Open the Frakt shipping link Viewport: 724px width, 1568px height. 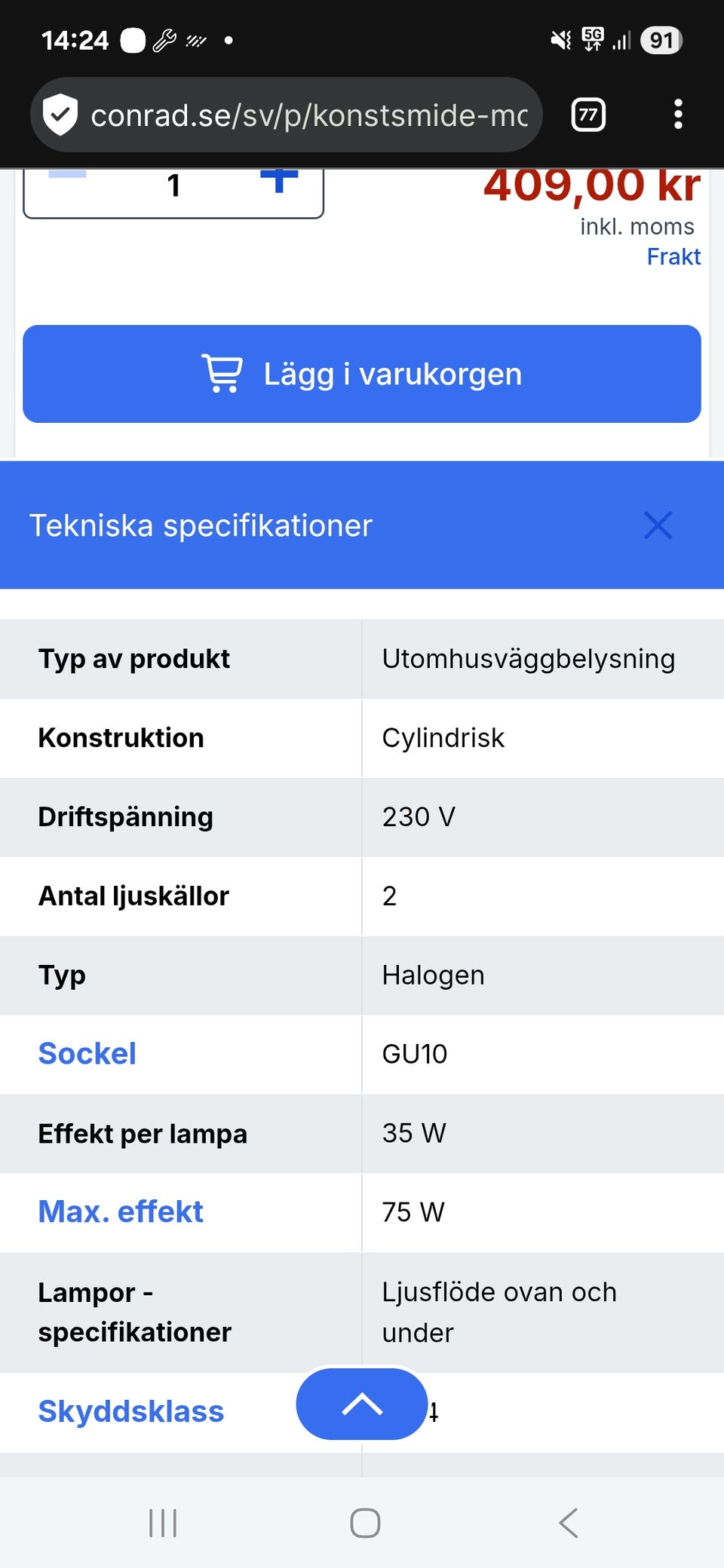click(673, 257)
